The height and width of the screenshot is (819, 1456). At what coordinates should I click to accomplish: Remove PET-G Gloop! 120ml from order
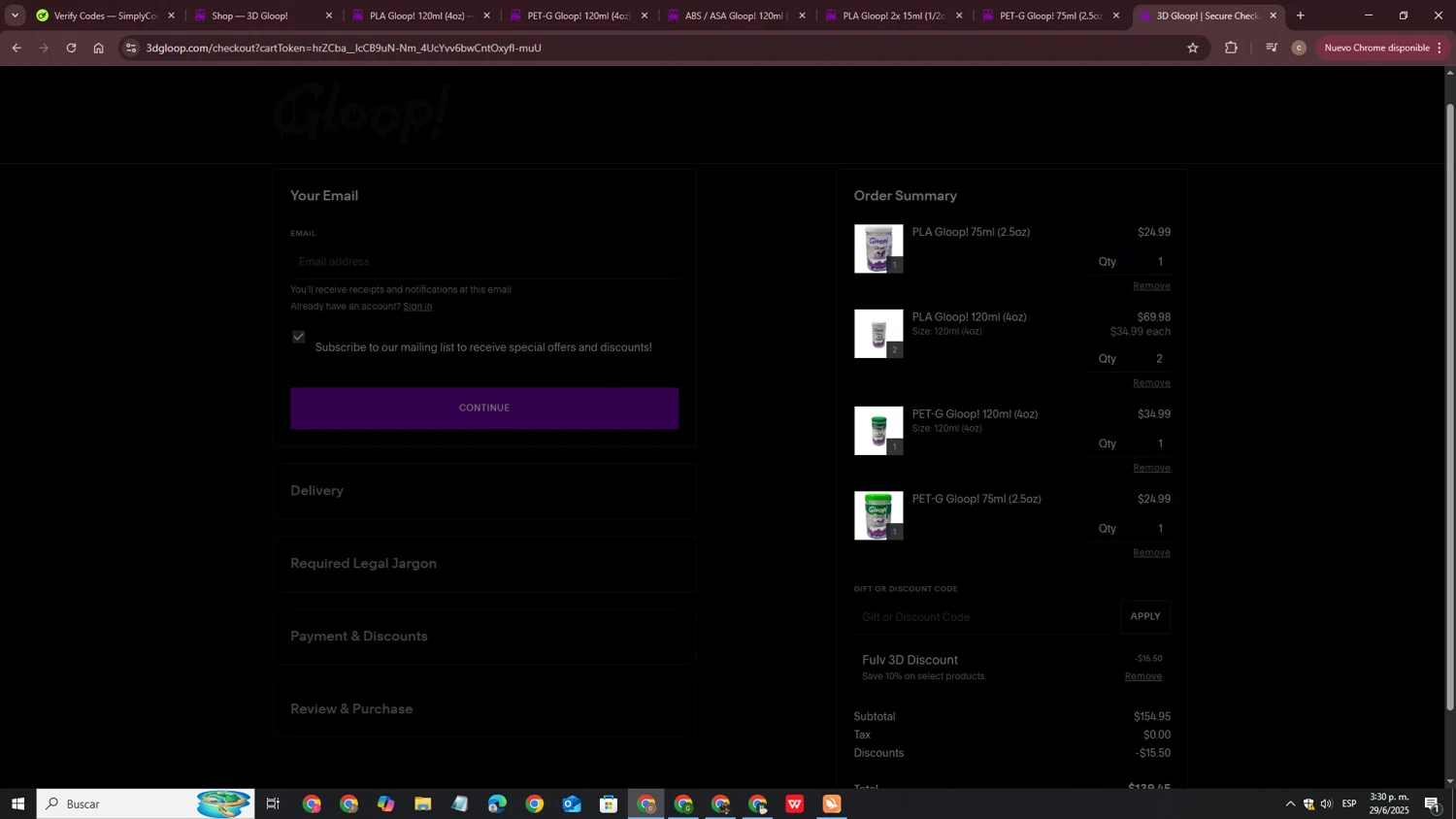tap(1151, 468)
